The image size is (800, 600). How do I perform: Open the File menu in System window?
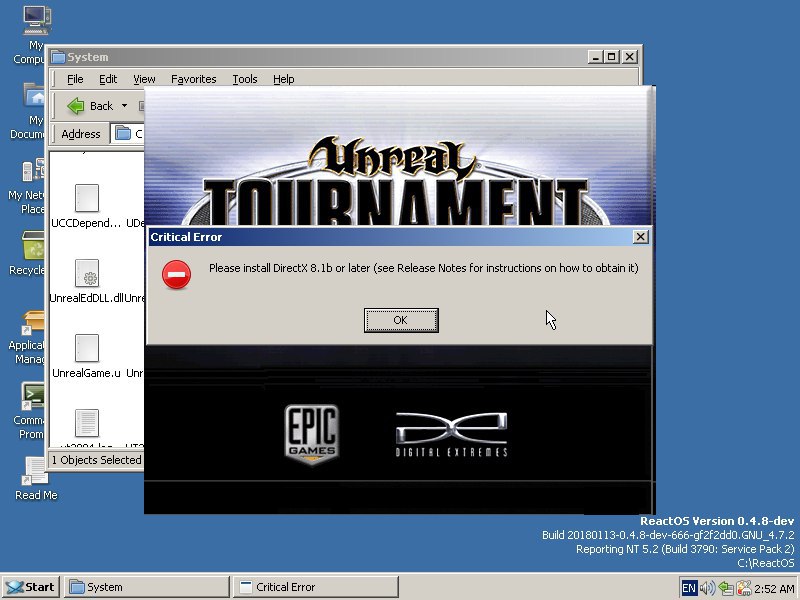[75, 79]
